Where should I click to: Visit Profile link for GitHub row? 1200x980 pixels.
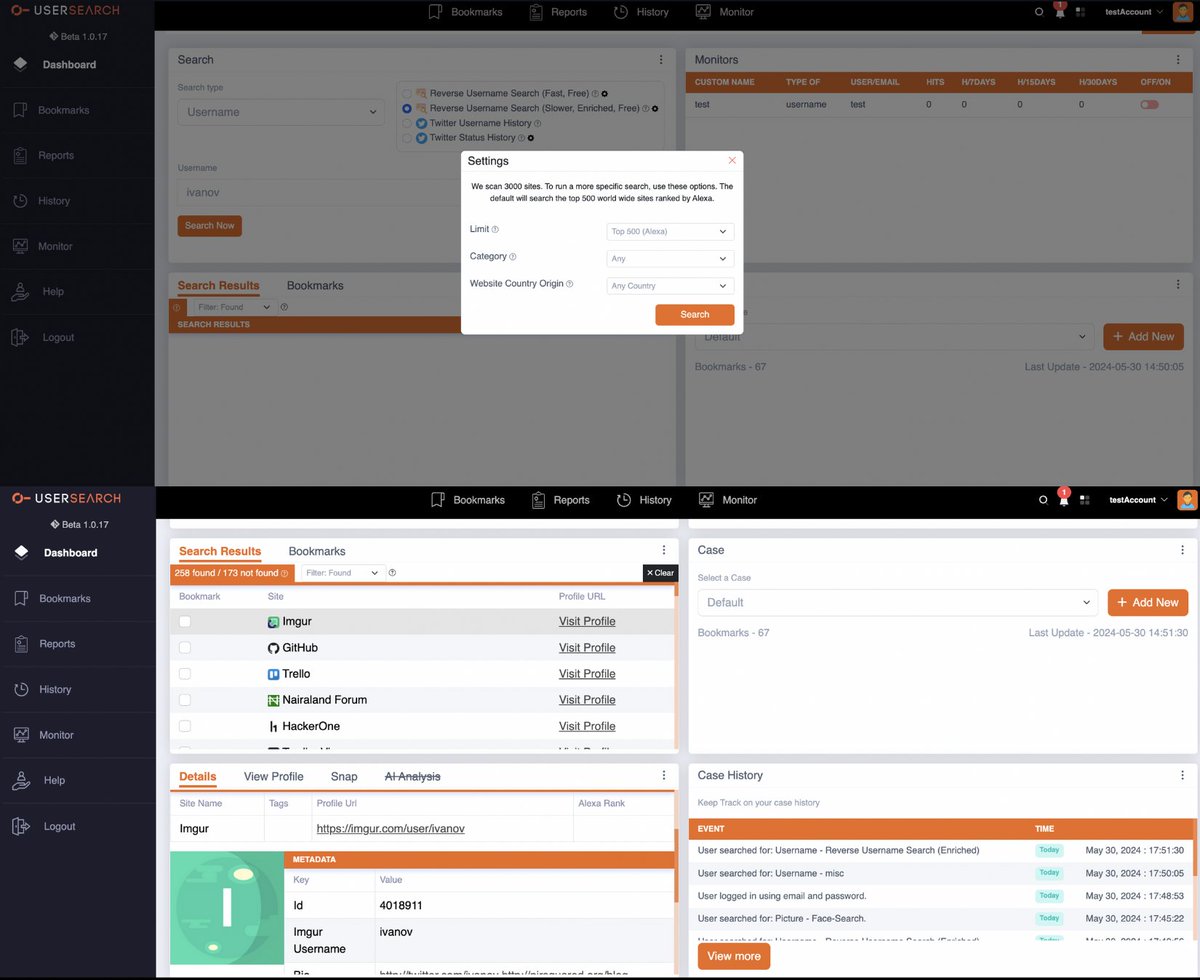[x=587, y=648]
